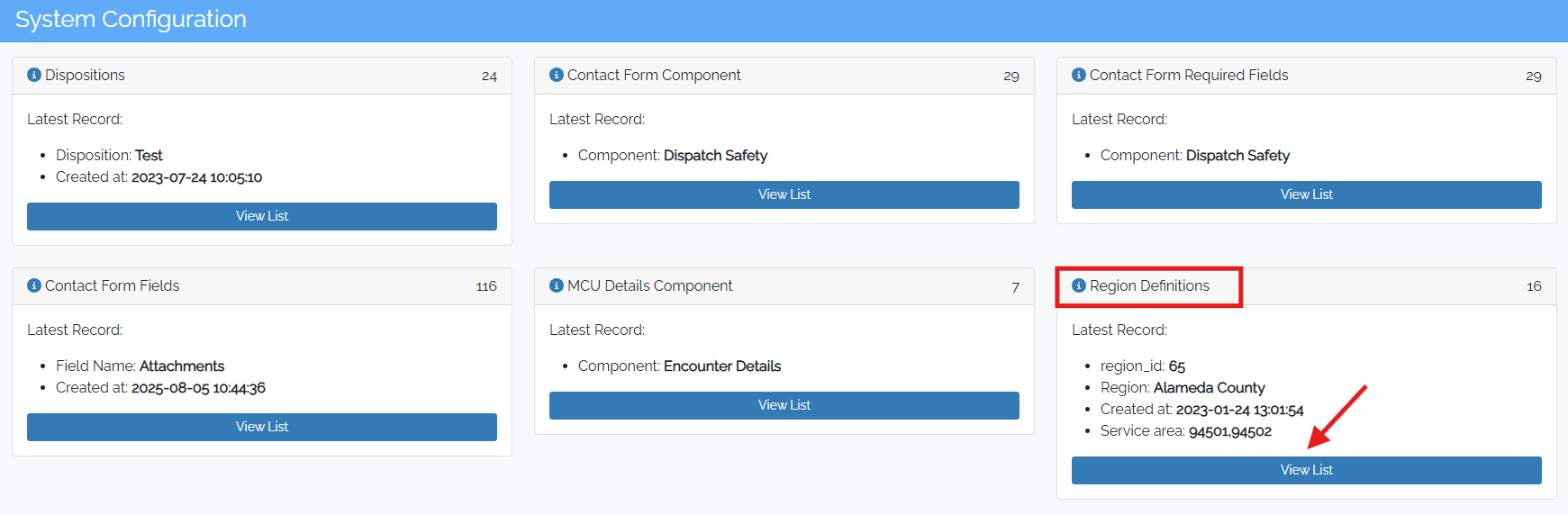1568x515 pixels.
Task: Open Region Definitions View List
Action: [x=1307, y=470]
